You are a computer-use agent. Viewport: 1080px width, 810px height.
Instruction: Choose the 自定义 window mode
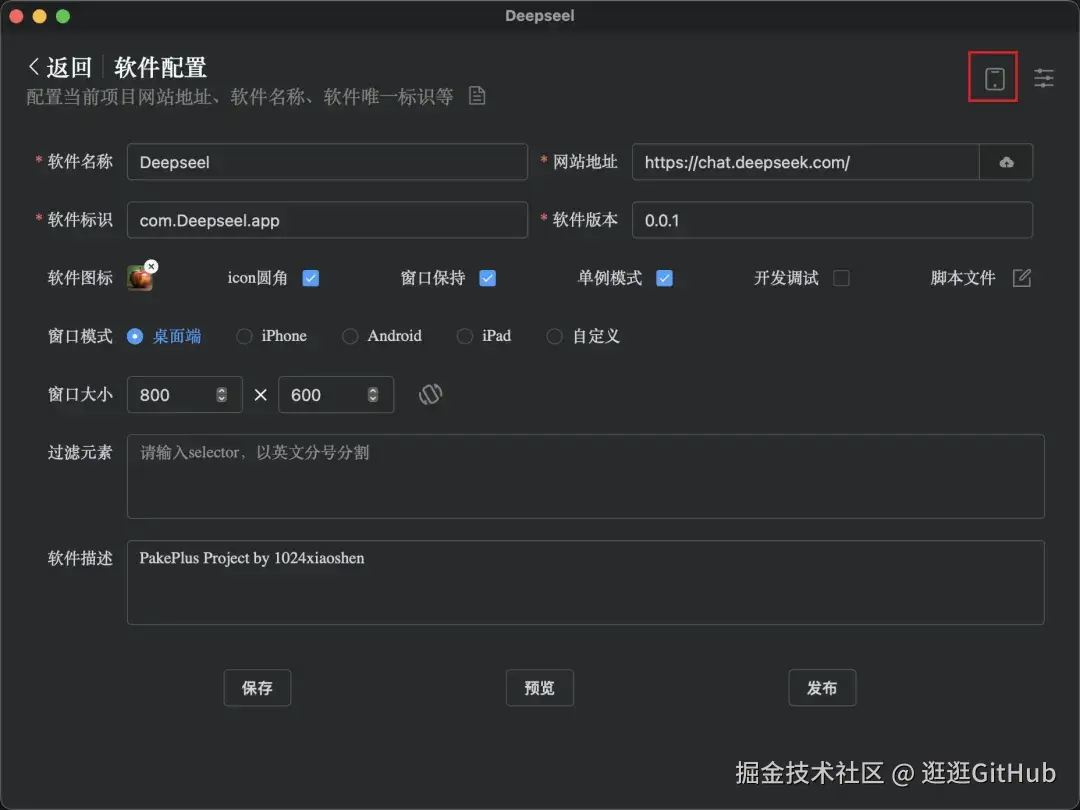(554, 337)
